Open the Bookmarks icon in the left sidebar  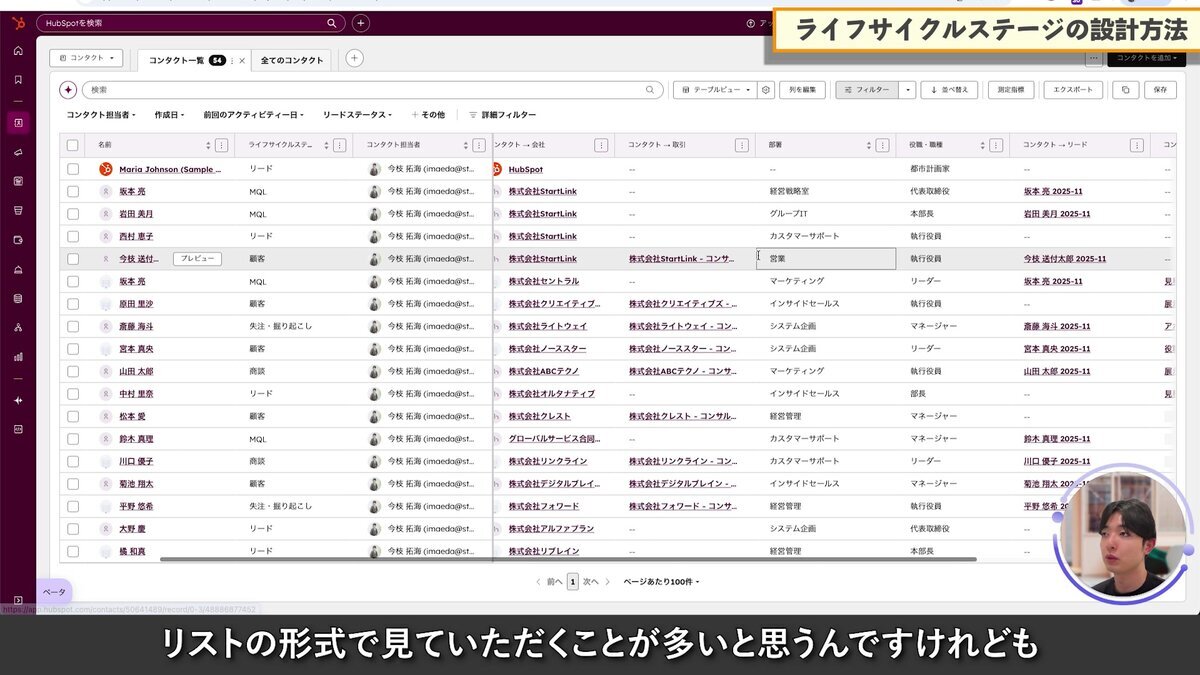click(19, 77)
